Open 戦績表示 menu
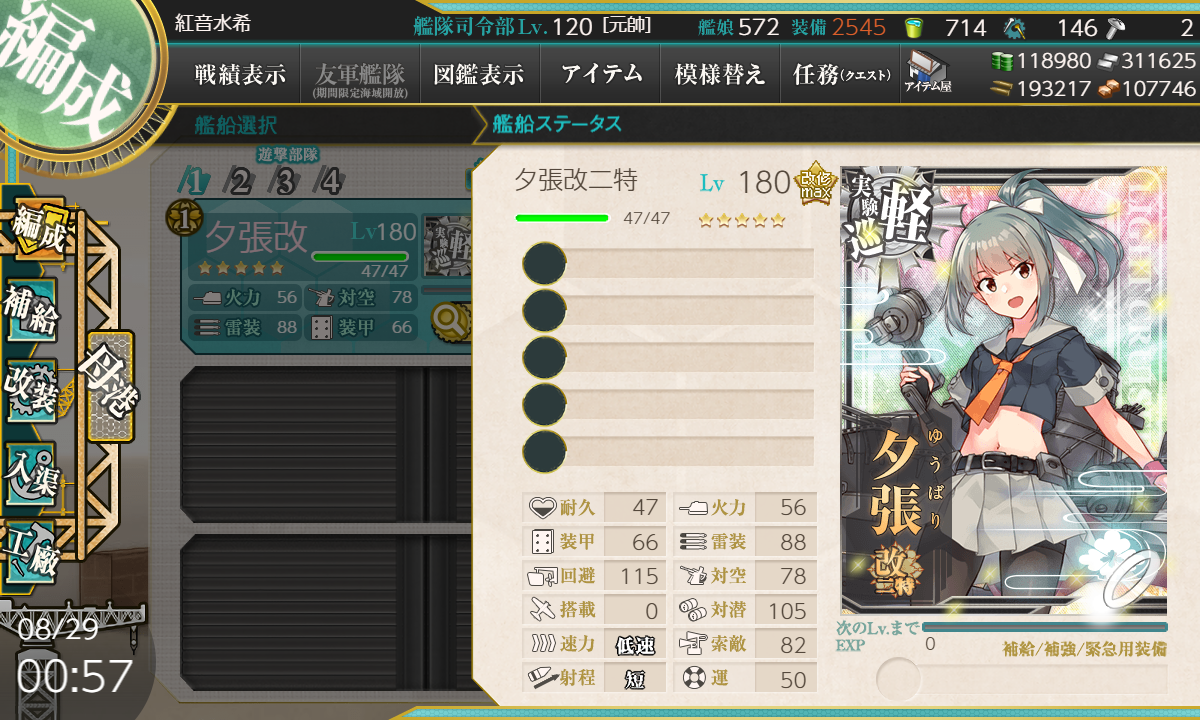Viewport: 1200px width, 720px height. point(240,74)
